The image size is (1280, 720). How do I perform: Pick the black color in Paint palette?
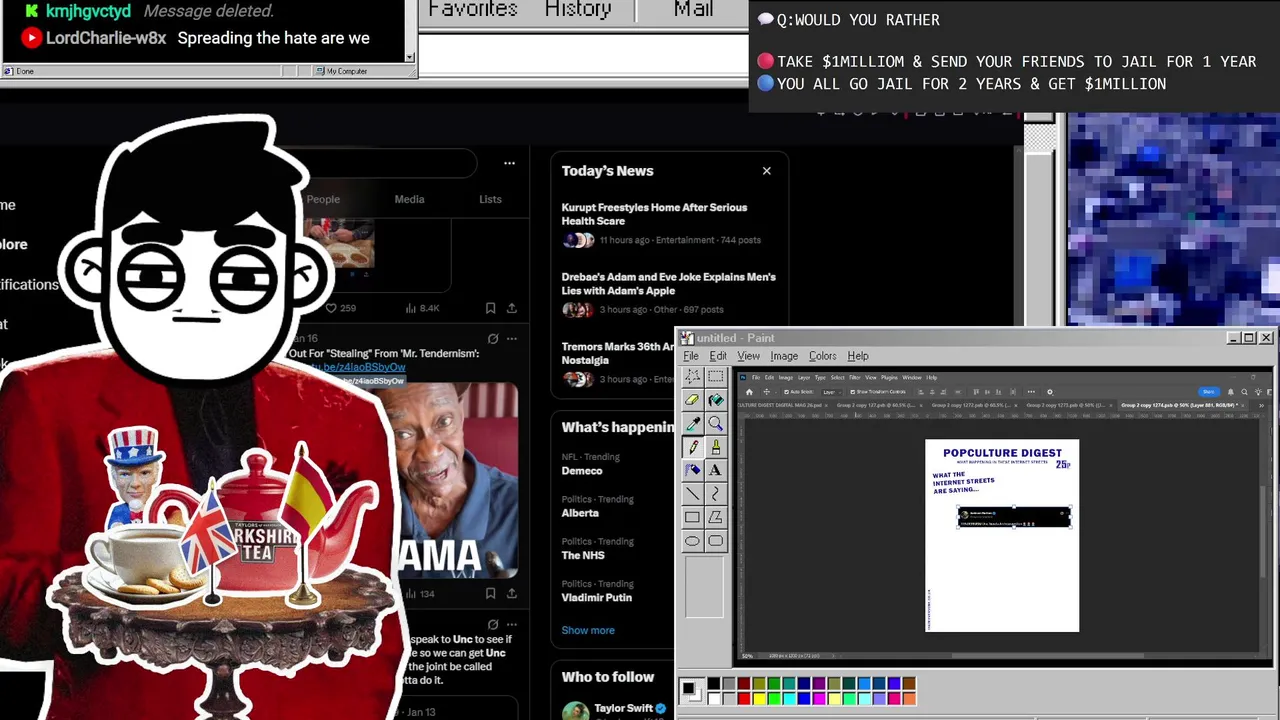click(714, 683)
